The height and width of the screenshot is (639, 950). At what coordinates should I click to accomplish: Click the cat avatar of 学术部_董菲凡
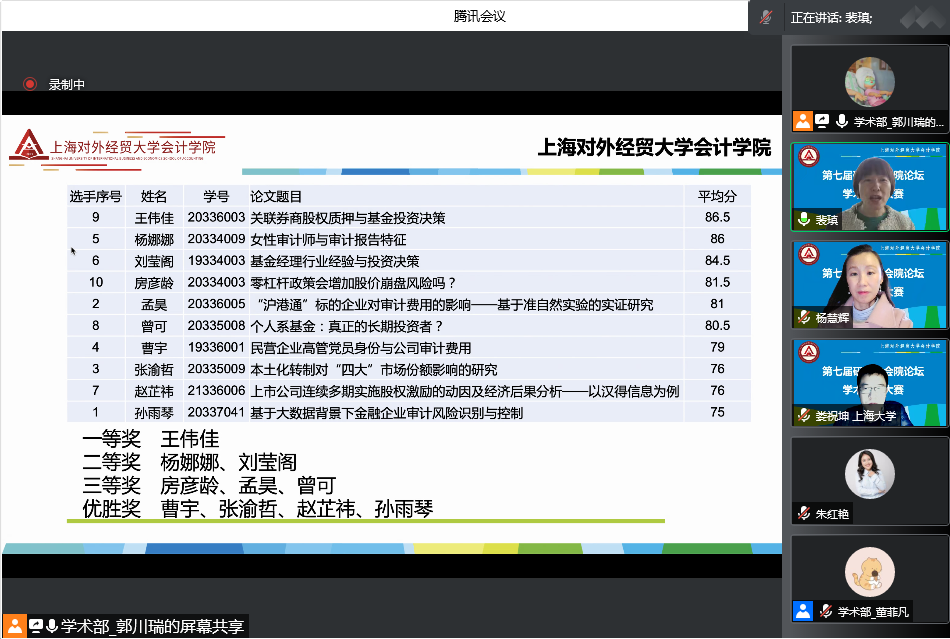click(869, 572)
